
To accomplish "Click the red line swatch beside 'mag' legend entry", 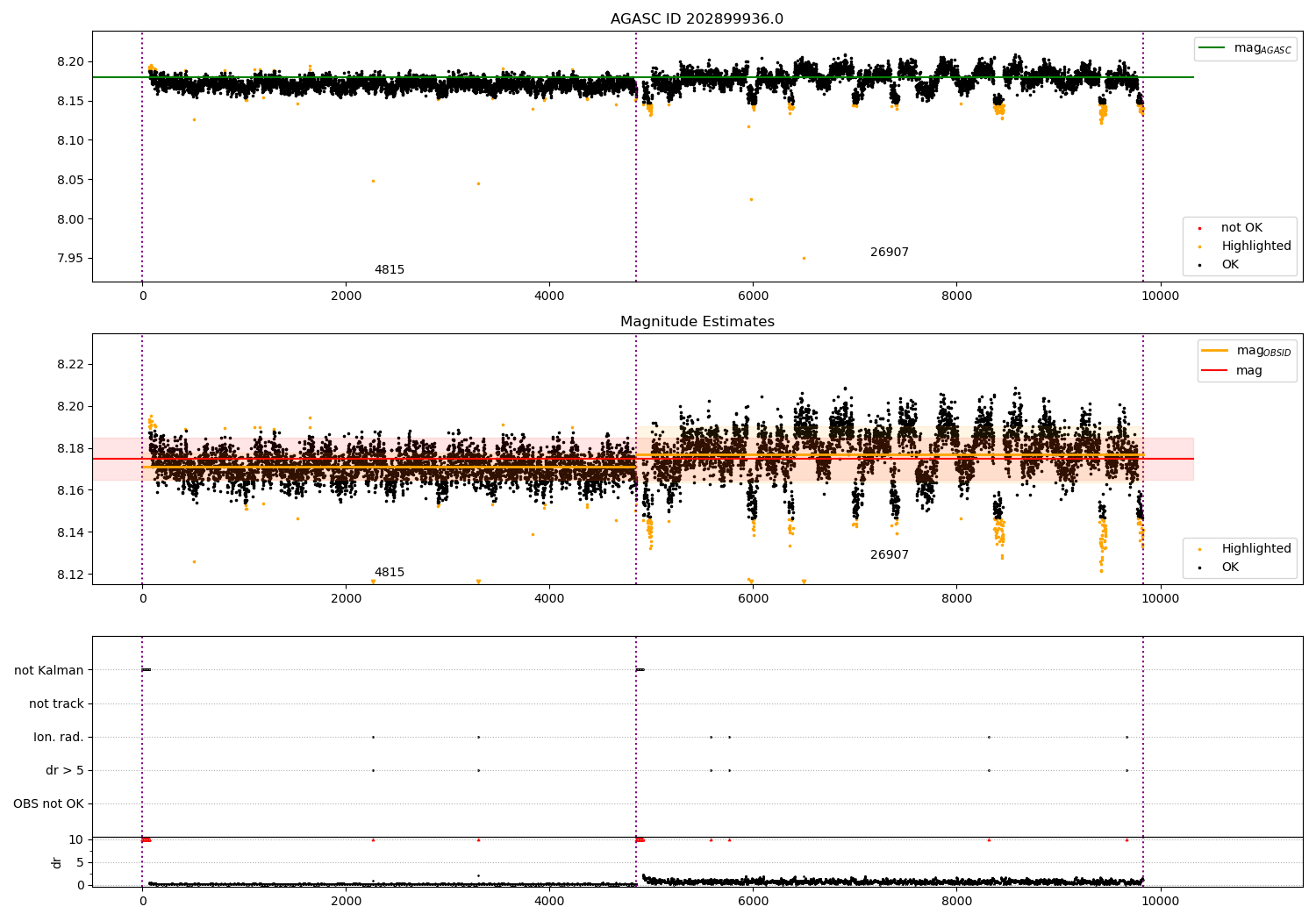I will tap(1215, 371).
